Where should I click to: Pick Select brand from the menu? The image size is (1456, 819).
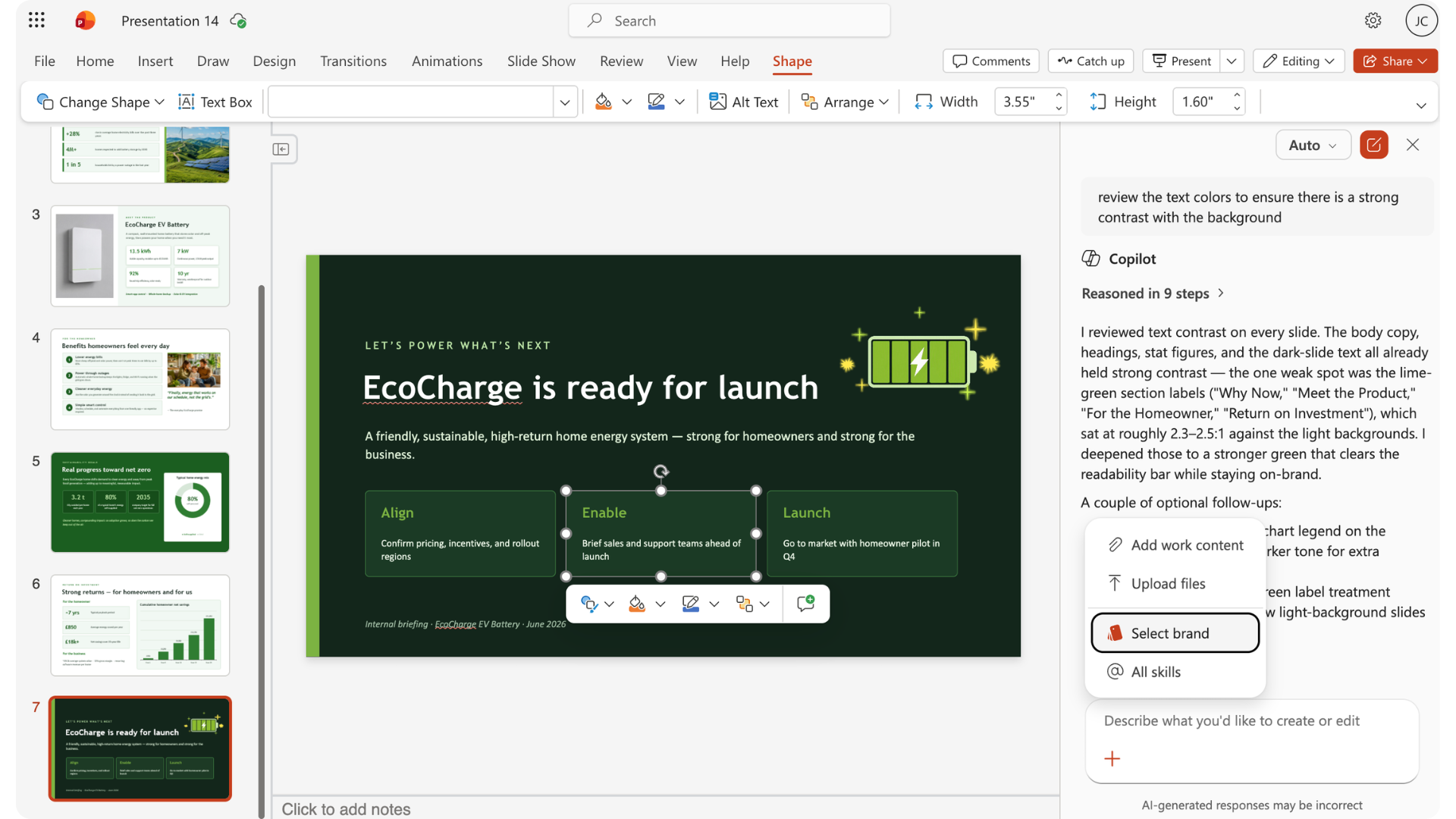(1175, 632)
